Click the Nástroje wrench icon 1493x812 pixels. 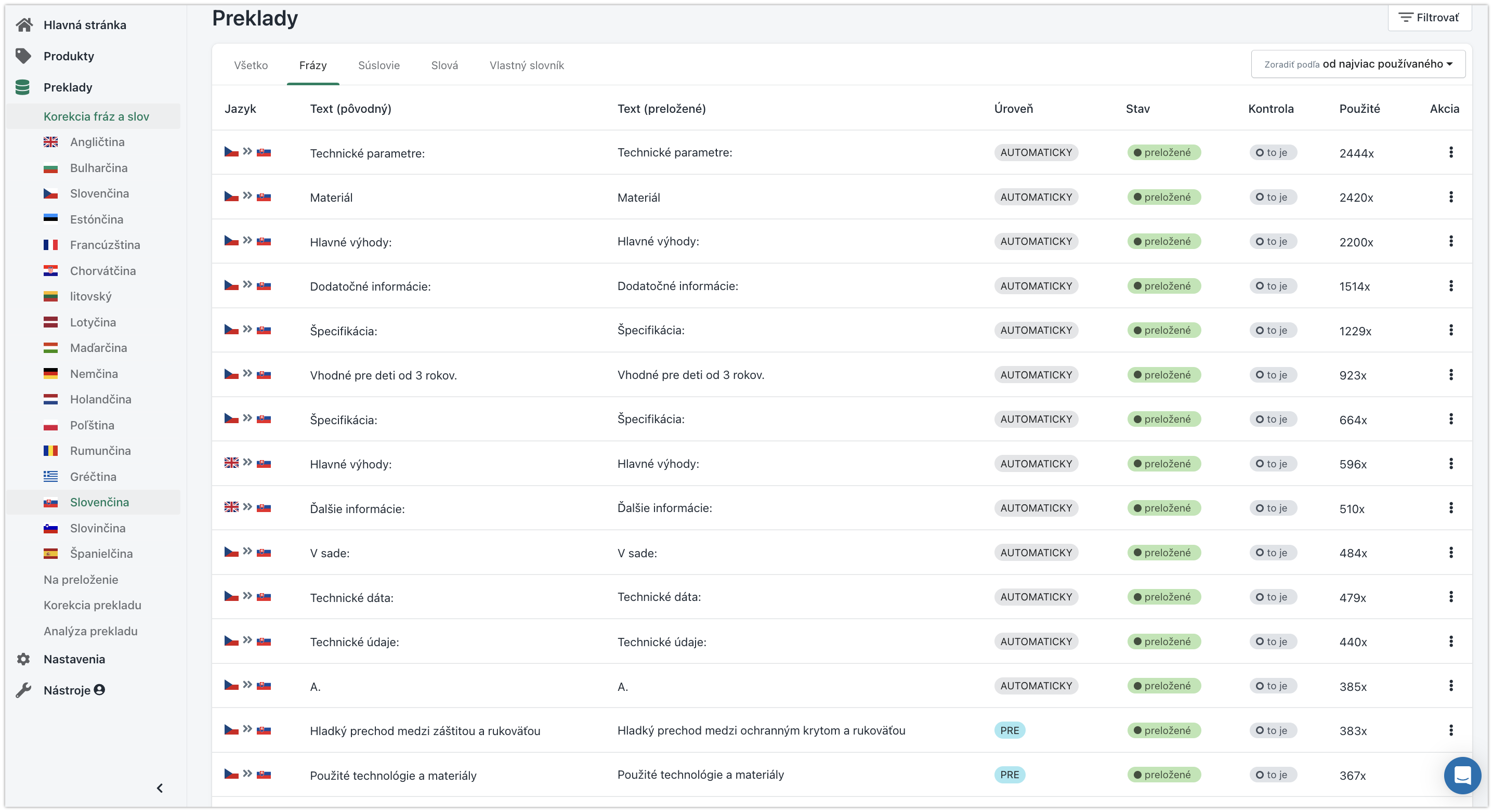23,690
